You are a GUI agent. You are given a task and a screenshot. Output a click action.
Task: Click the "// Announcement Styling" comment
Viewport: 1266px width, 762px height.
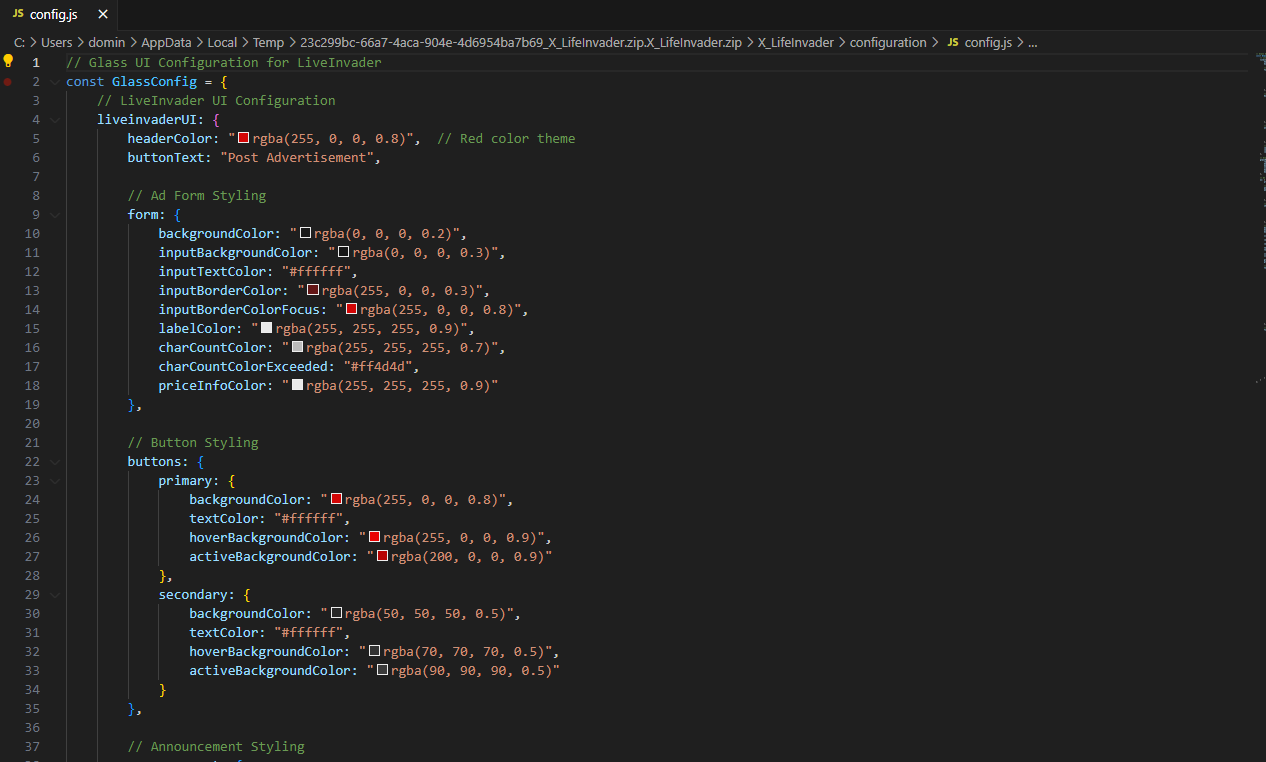(216, 746)
